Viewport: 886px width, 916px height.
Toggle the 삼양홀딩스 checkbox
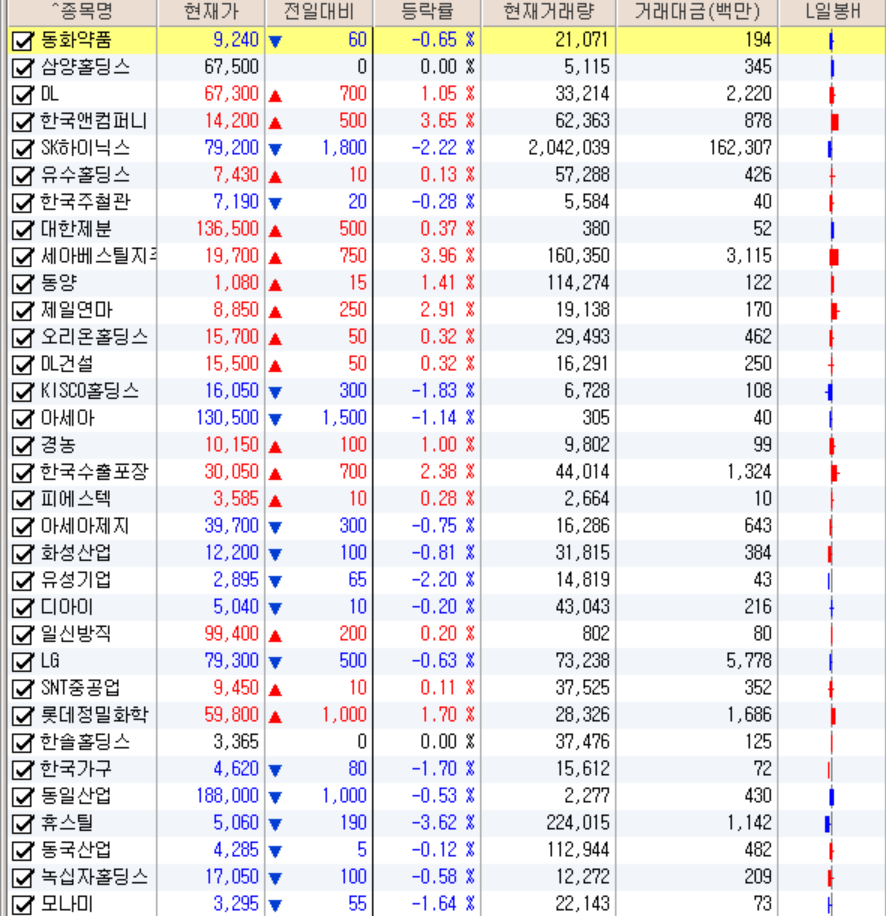pos(22,68)
